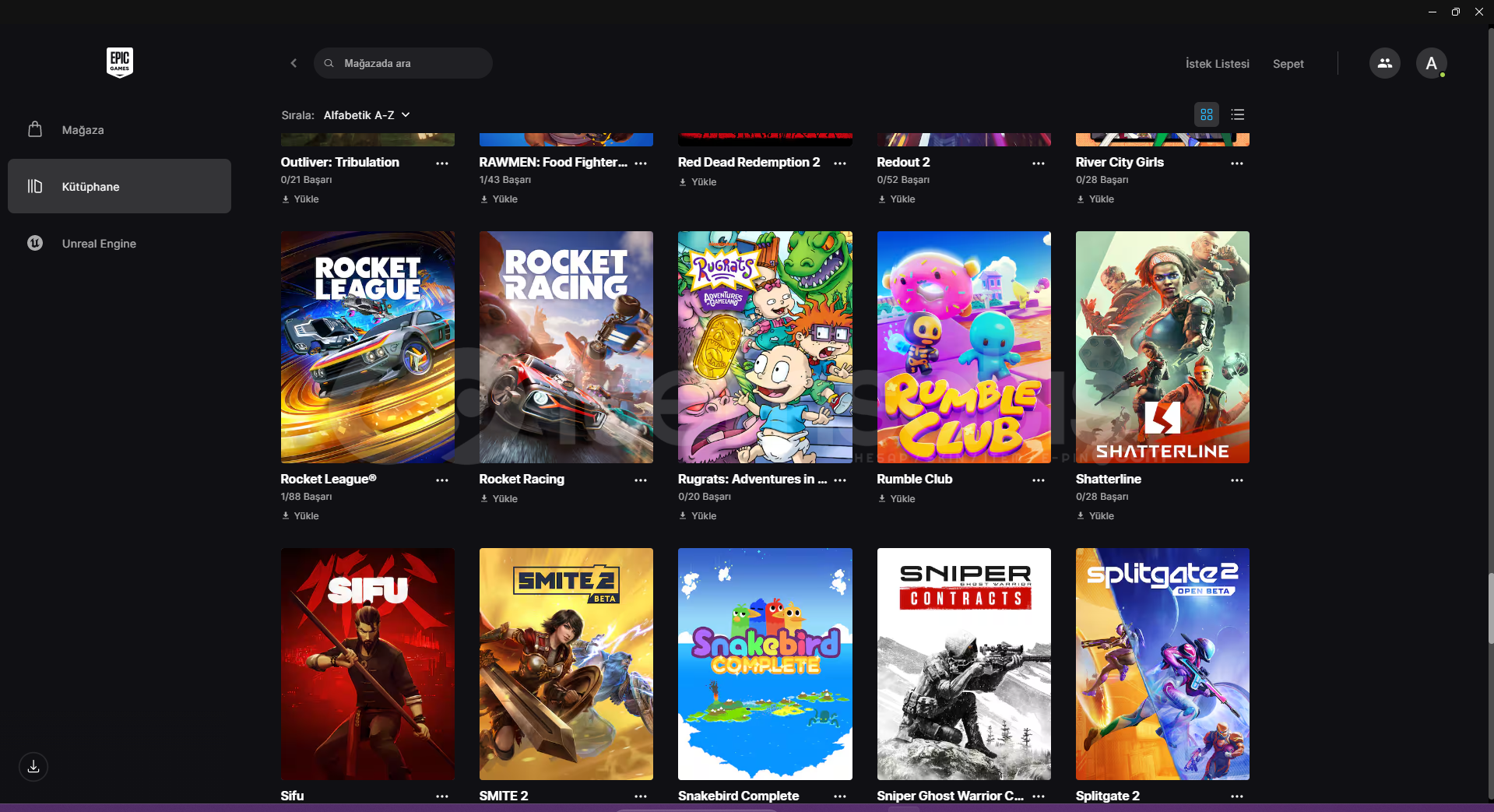Click the Epic Games logo
The width and height of the screenshot is (1494, 812).
coord(120,62)
